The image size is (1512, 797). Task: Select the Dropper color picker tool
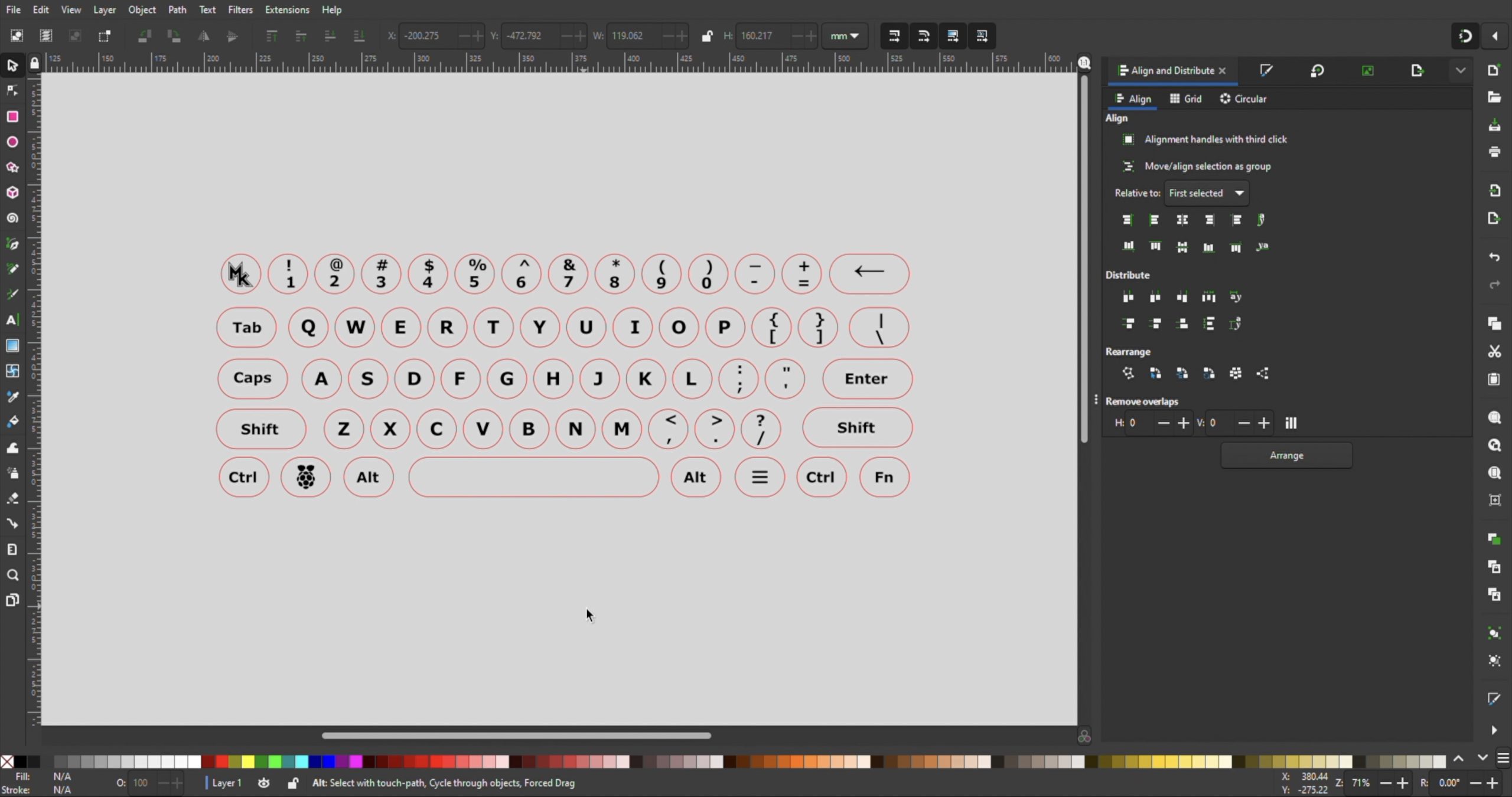pos(13,397)
